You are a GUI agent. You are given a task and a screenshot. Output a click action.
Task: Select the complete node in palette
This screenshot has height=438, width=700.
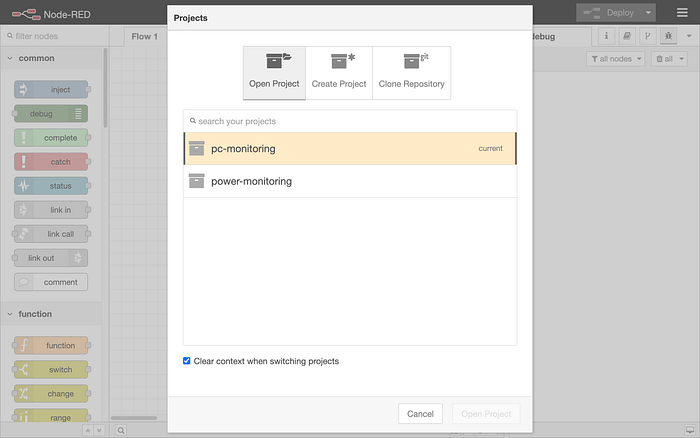tap(51, 138)
